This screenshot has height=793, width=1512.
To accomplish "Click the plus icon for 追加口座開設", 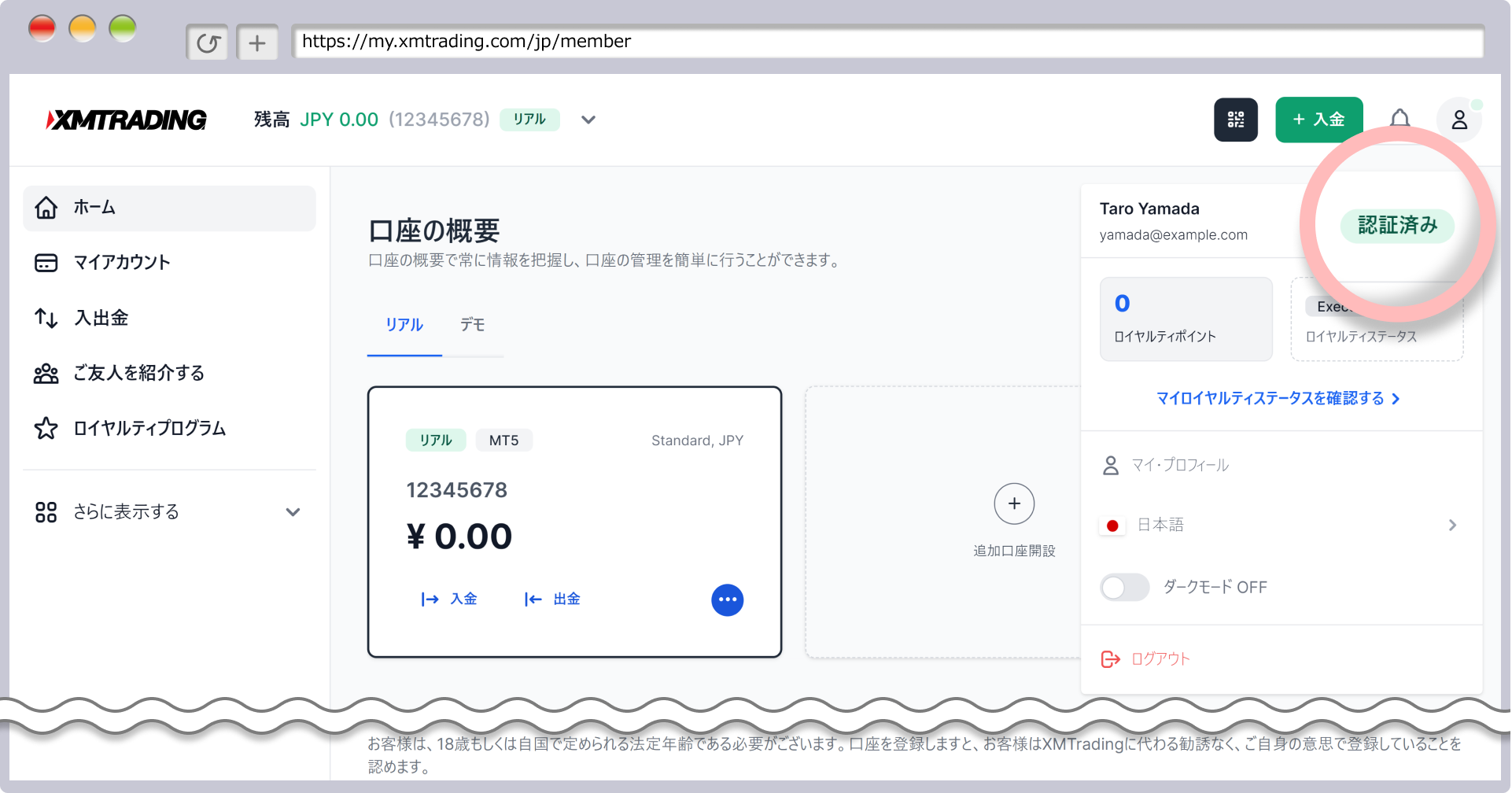I will point(1014,503).
